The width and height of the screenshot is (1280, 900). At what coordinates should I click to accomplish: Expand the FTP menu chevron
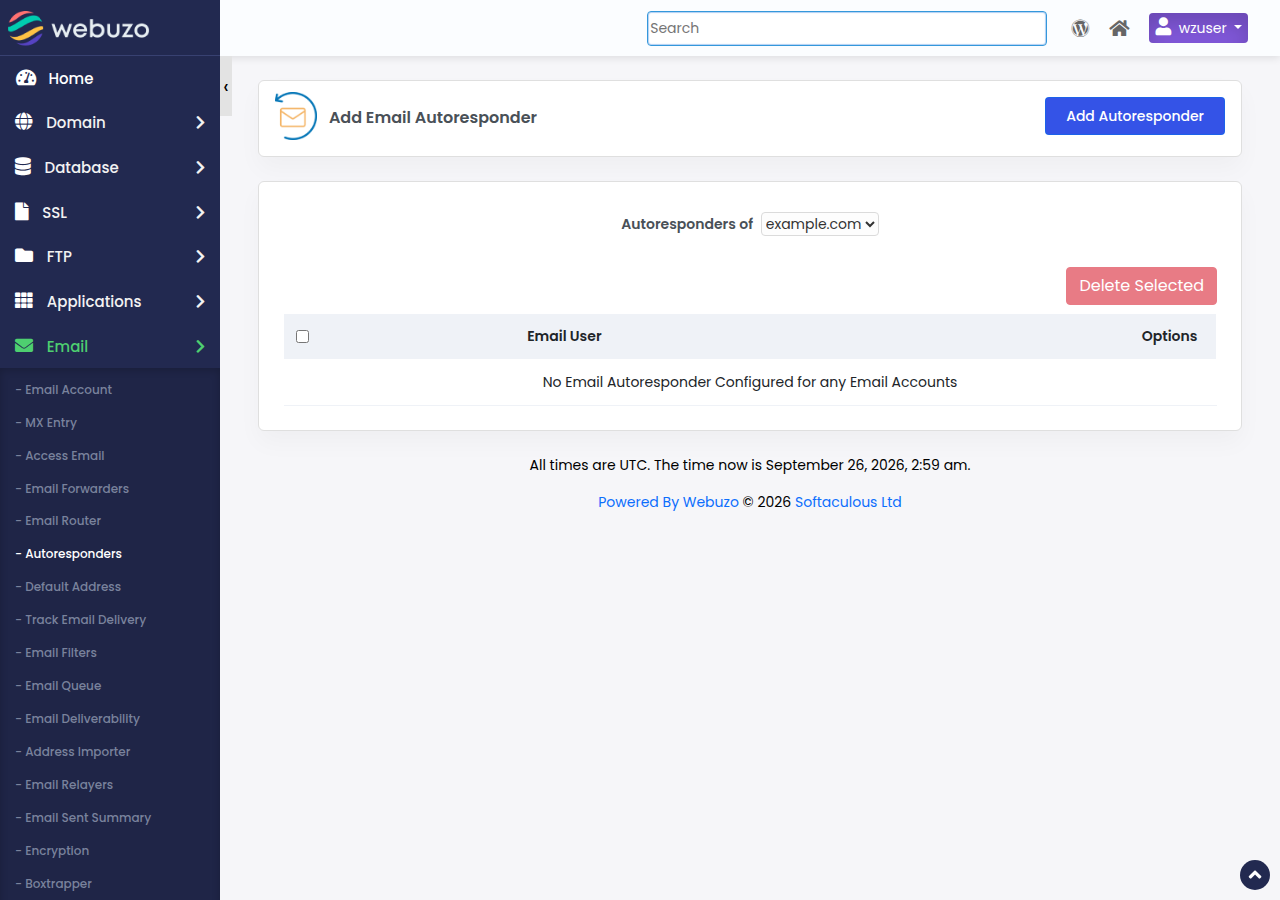[200, 256]
